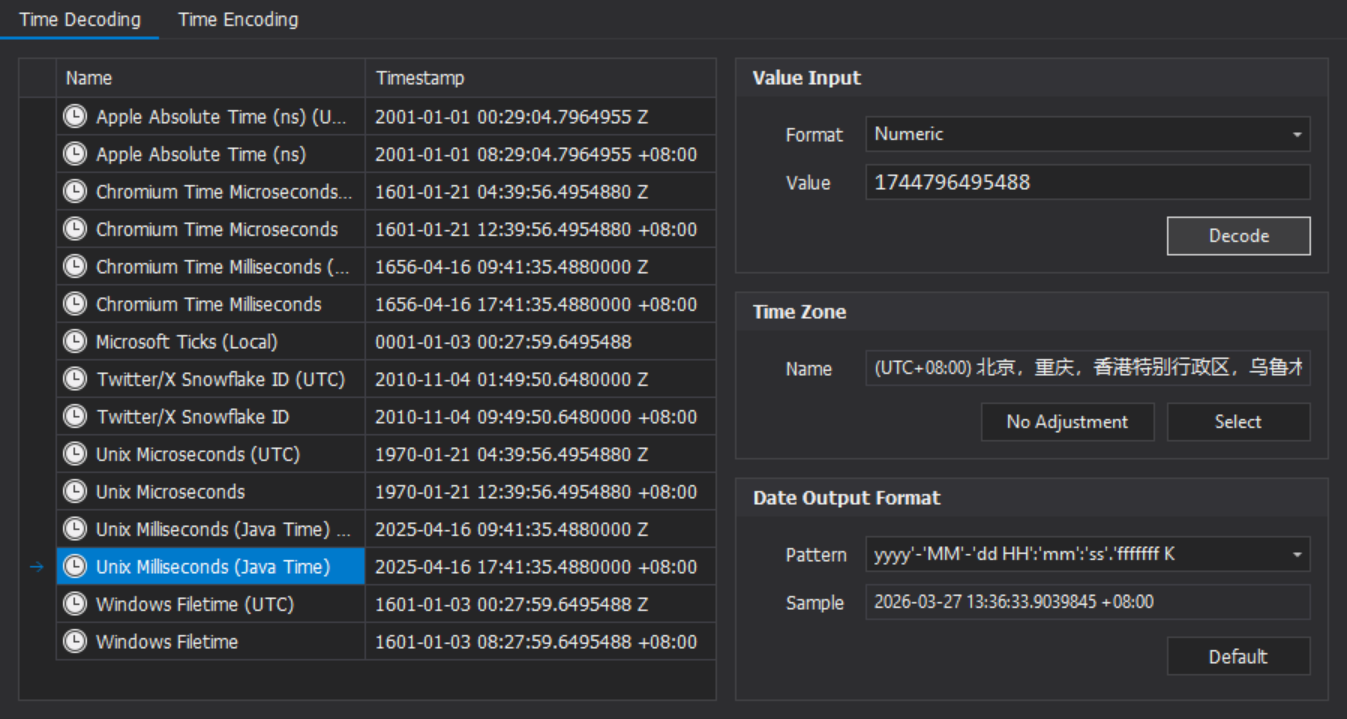This screenshot has width=1347, height=719.
Task: Click the Sample output field
Action: [1088, 602]
